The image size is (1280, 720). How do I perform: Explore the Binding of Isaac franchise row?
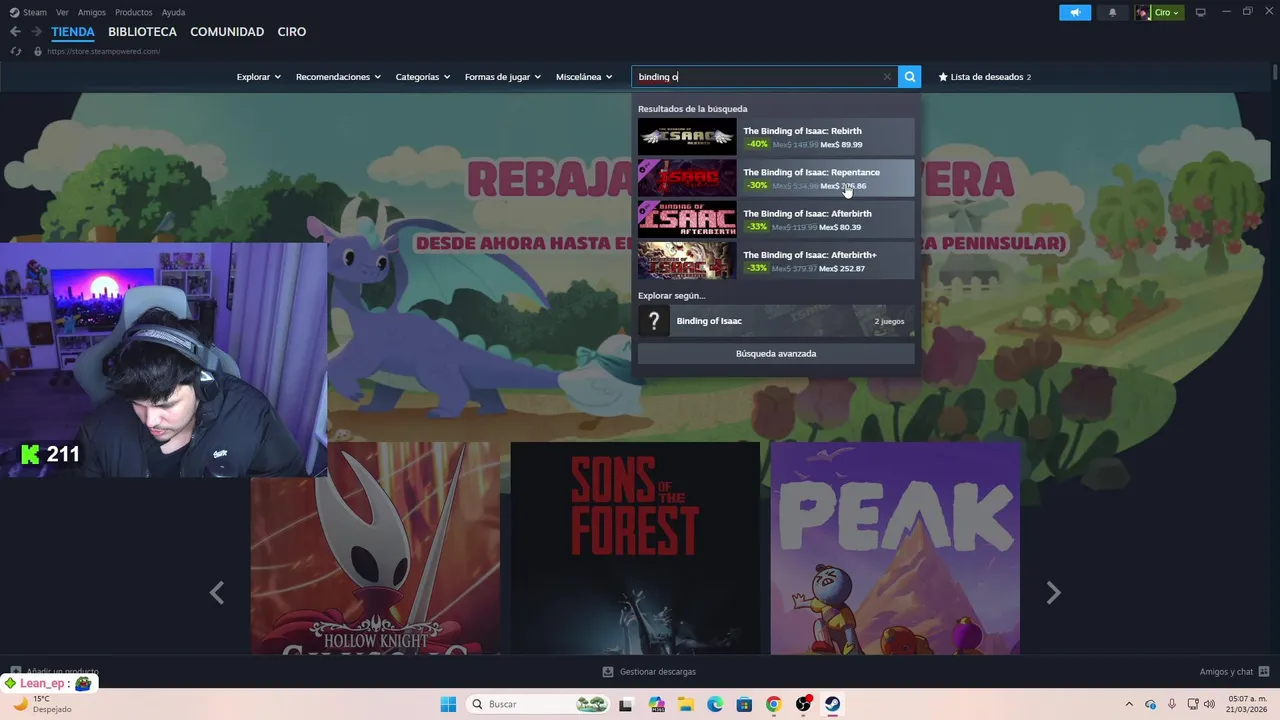[x=776, y=321]
